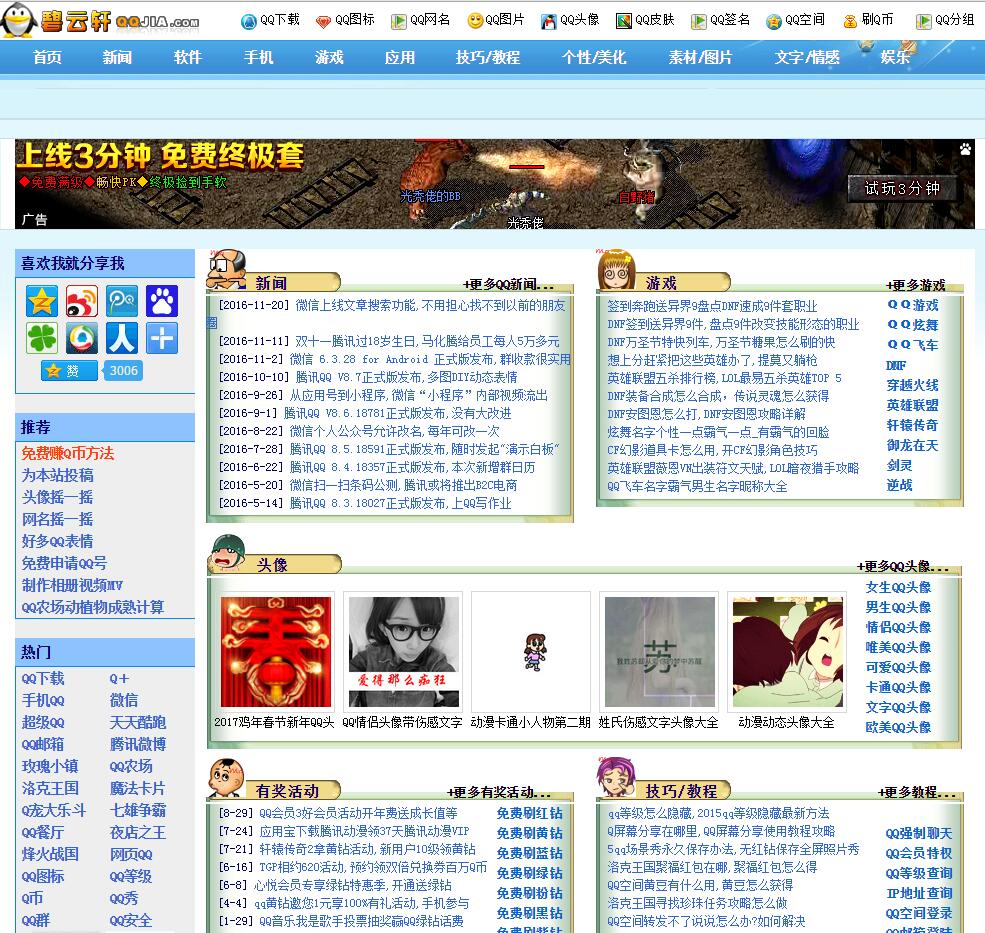Viewport: 985px width, 933px height.
Task: Open the 游戏 navigation tab
Action: click(x=329, y=57)
